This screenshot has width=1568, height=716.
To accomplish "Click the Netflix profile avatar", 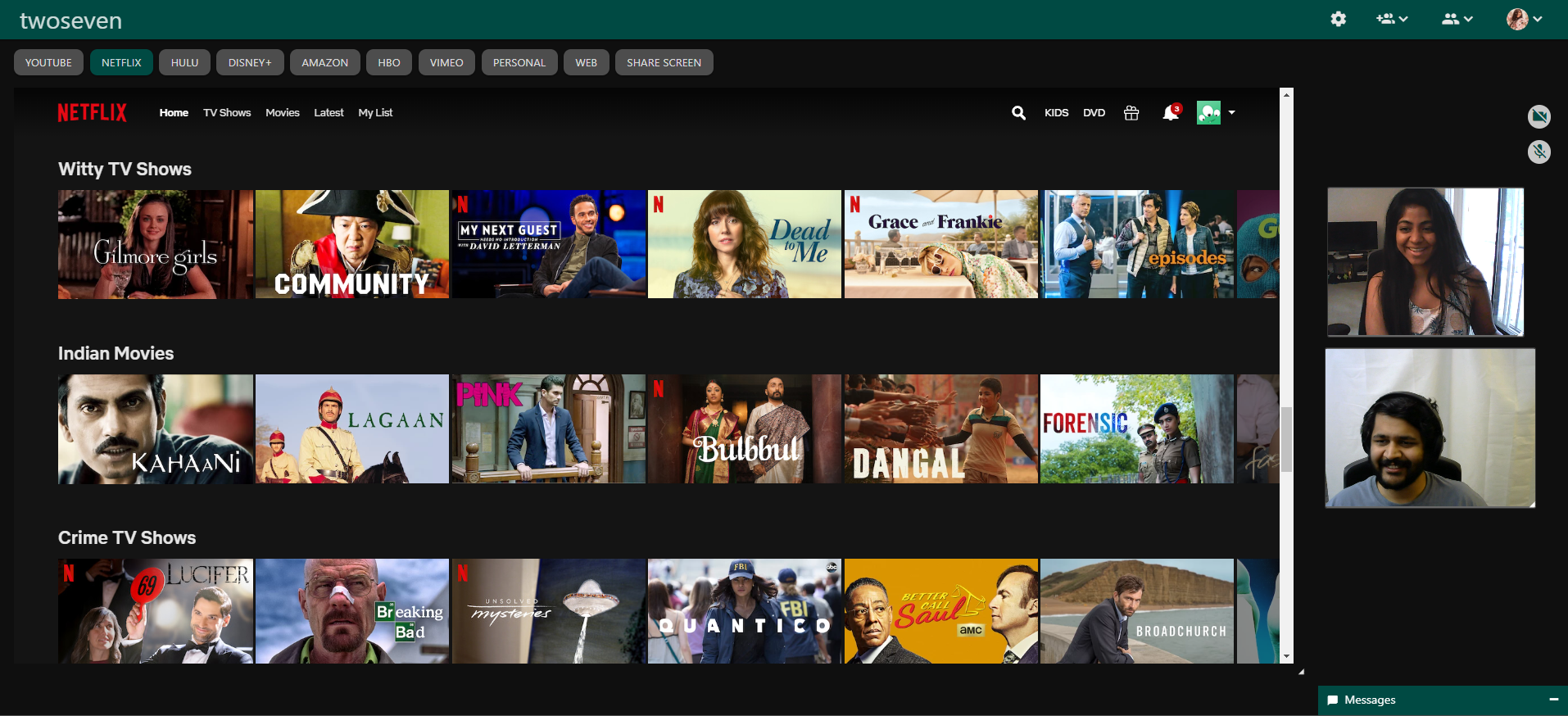I will pos(1208,113).
